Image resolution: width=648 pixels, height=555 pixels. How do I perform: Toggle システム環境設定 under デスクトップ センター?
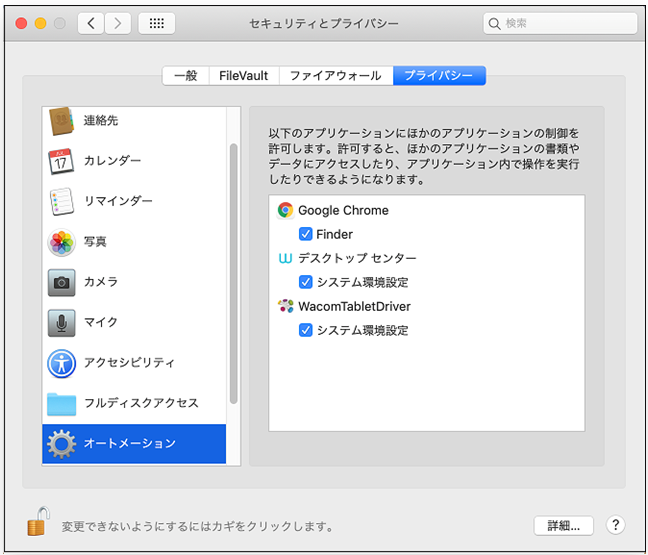click(x=305, y=282)
